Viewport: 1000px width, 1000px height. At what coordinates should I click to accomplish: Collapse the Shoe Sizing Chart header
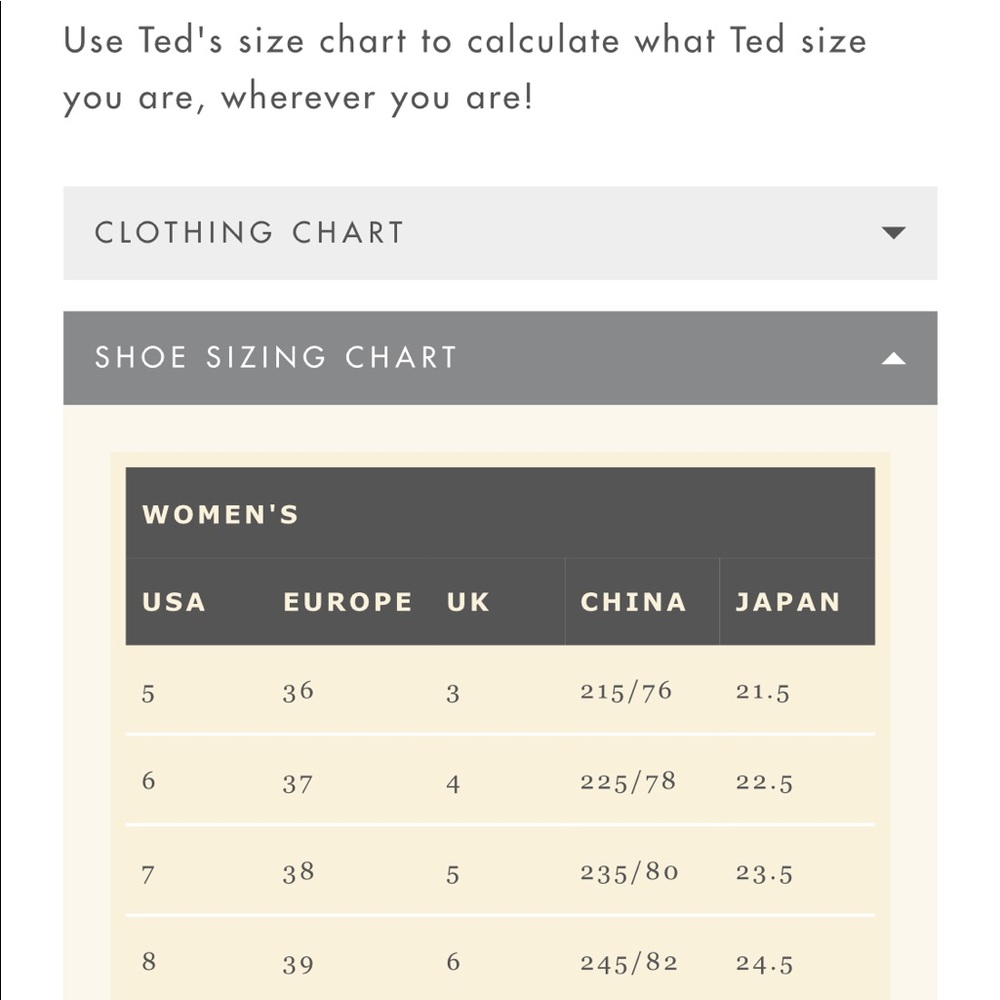click(x=500, y=358)
